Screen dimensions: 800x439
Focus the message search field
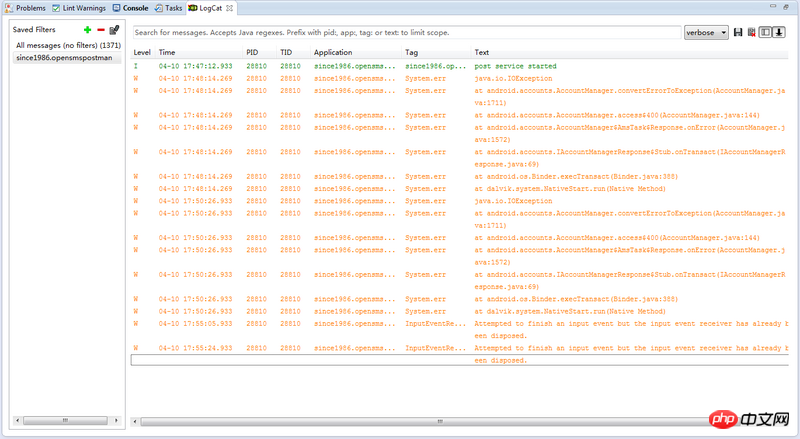[x=407, y=33]
